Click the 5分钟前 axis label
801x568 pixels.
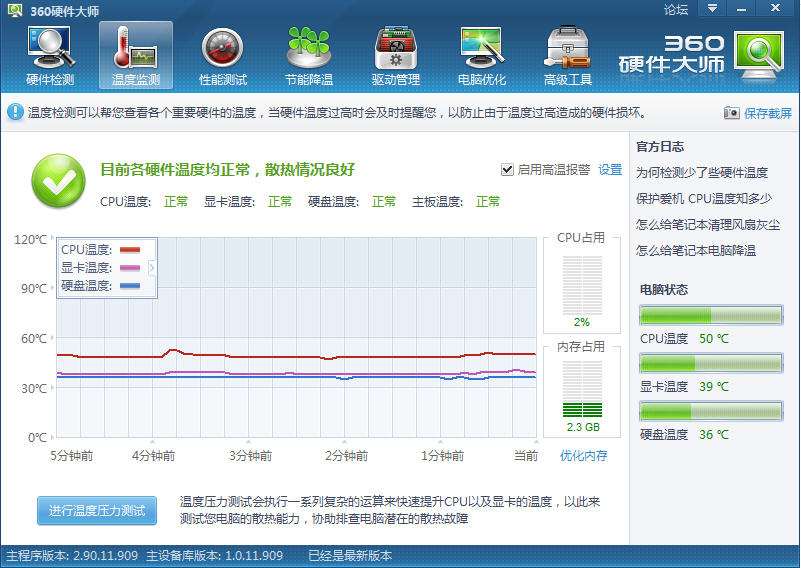pos(72,456)
